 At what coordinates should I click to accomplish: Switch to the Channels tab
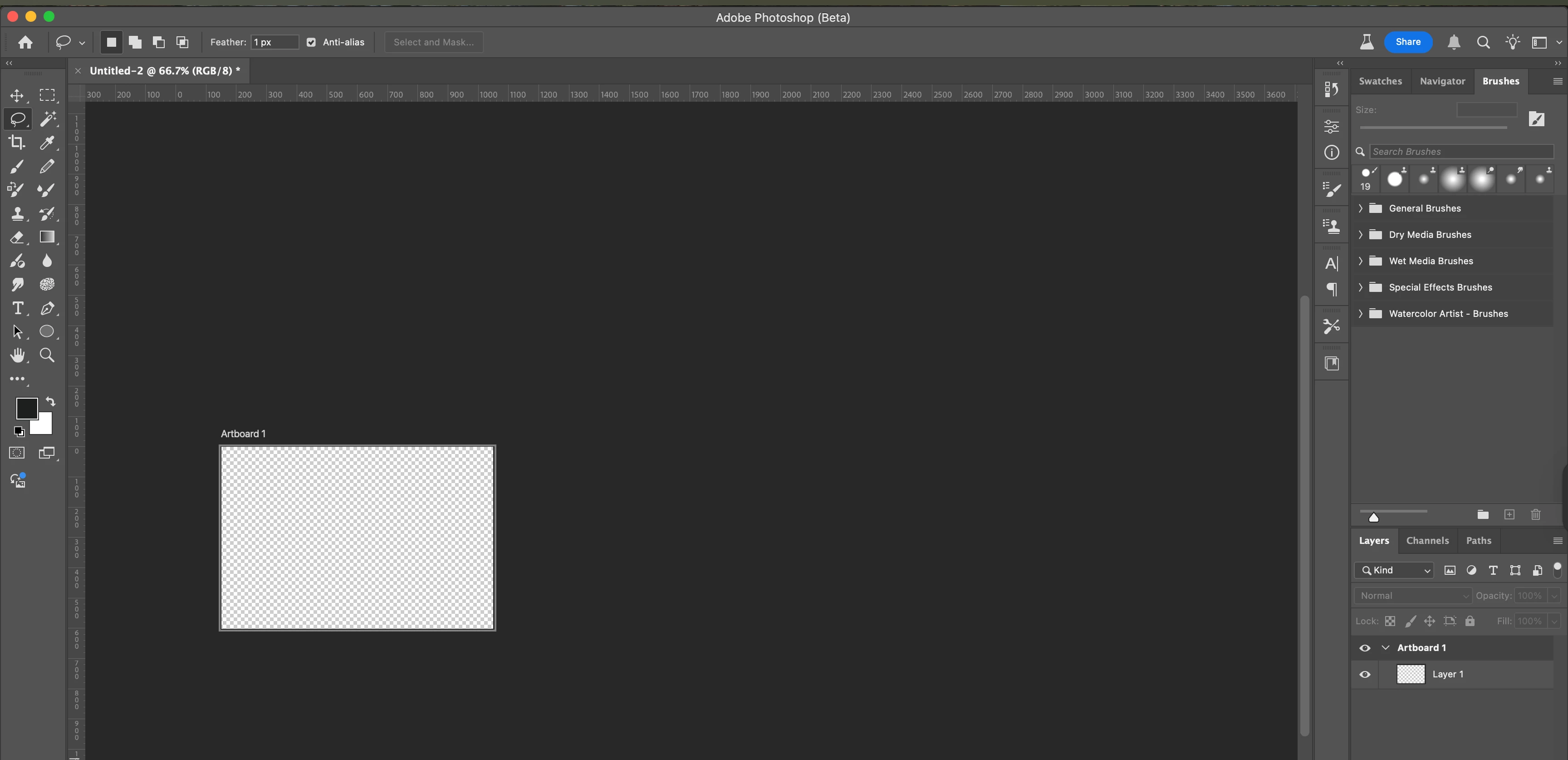pos(1427,541)
